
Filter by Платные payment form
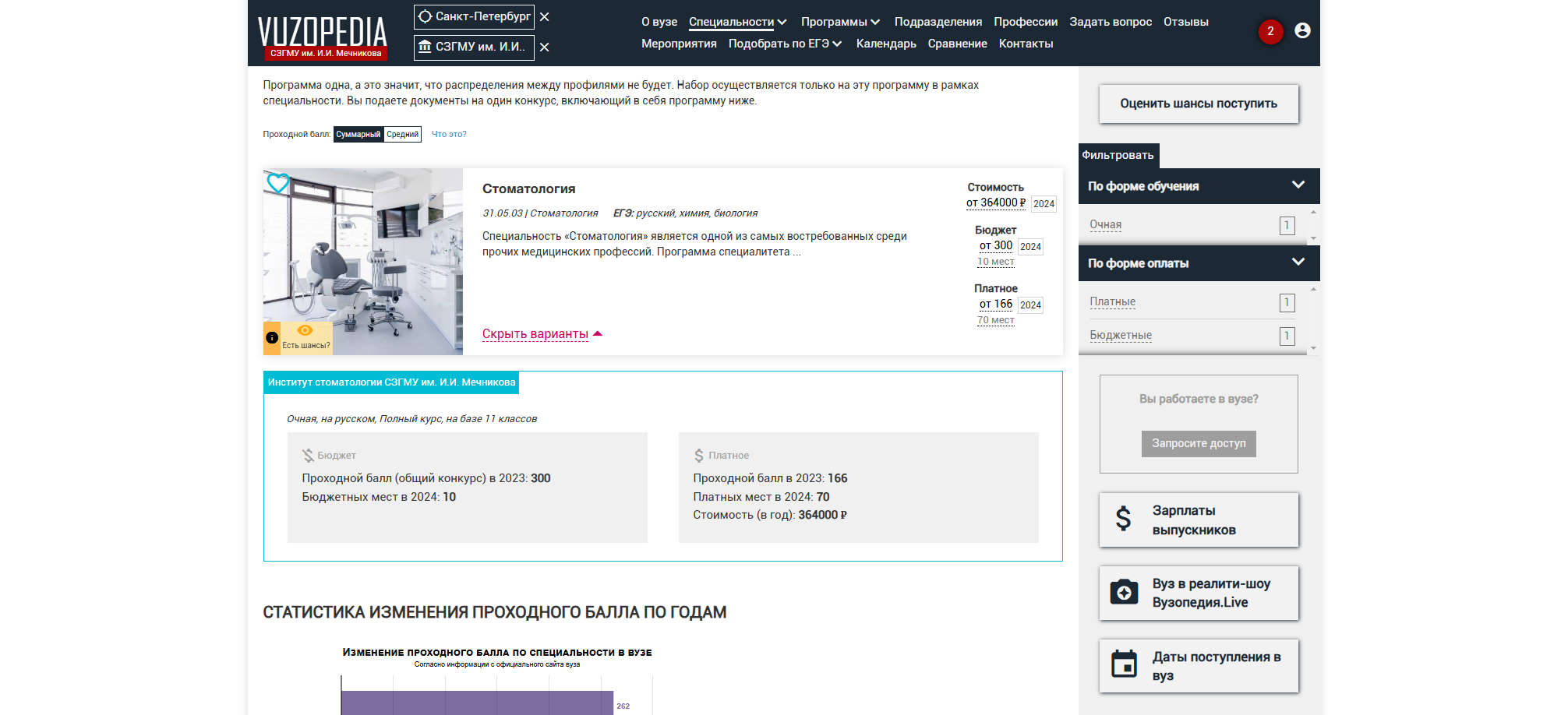1112,302
